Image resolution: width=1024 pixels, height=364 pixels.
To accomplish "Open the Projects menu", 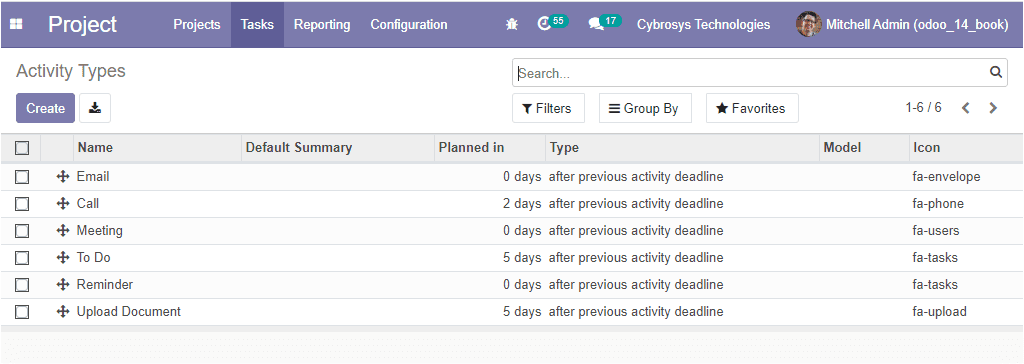I will coord(197,25).
